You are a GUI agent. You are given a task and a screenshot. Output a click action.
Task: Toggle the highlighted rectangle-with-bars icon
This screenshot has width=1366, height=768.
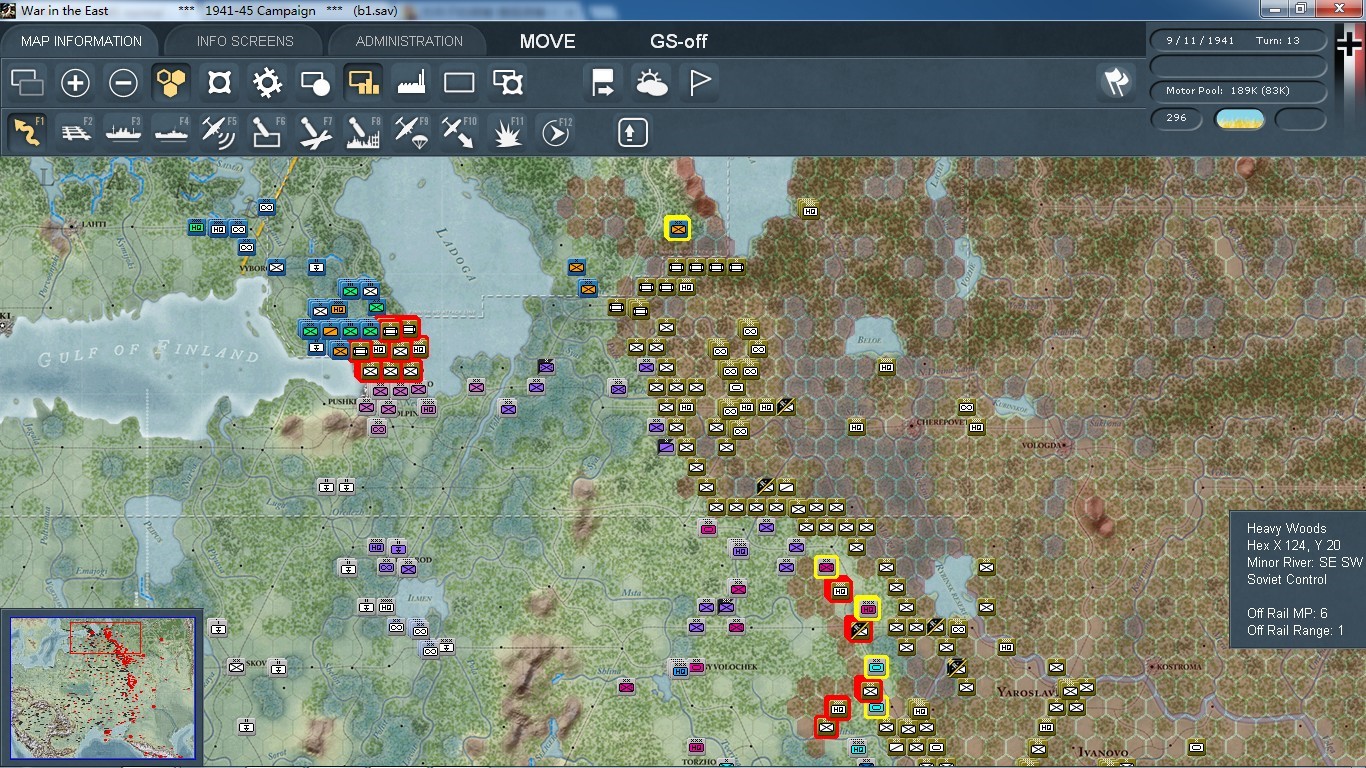pos(363,83)
